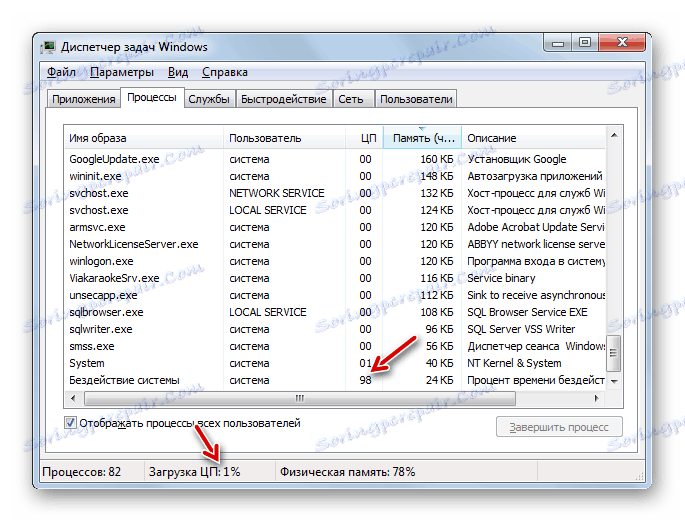The width and height of the screenshot is (685, 522).
Task: Sort by Память column header
Action: pos(422,138)
